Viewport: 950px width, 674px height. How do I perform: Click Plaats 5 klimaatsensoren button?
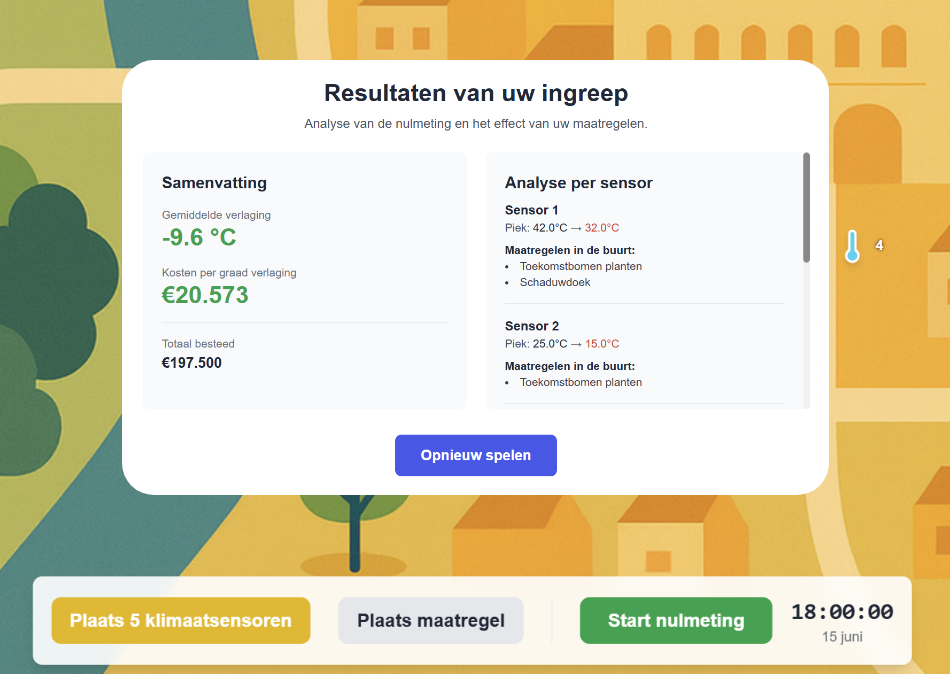pos(181,621)
